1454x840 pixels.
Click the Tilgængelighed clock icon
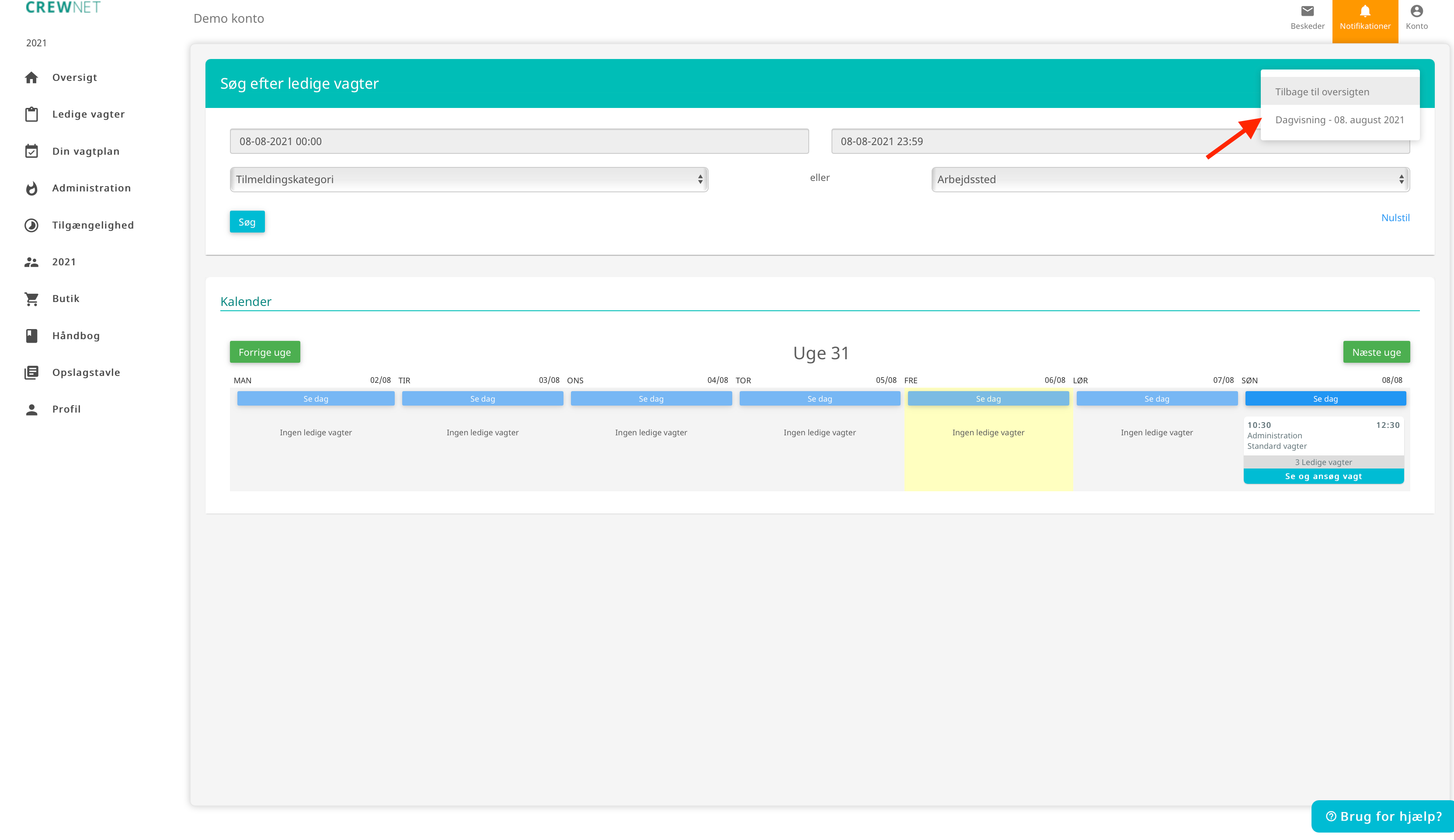click(x=32, y=225)
